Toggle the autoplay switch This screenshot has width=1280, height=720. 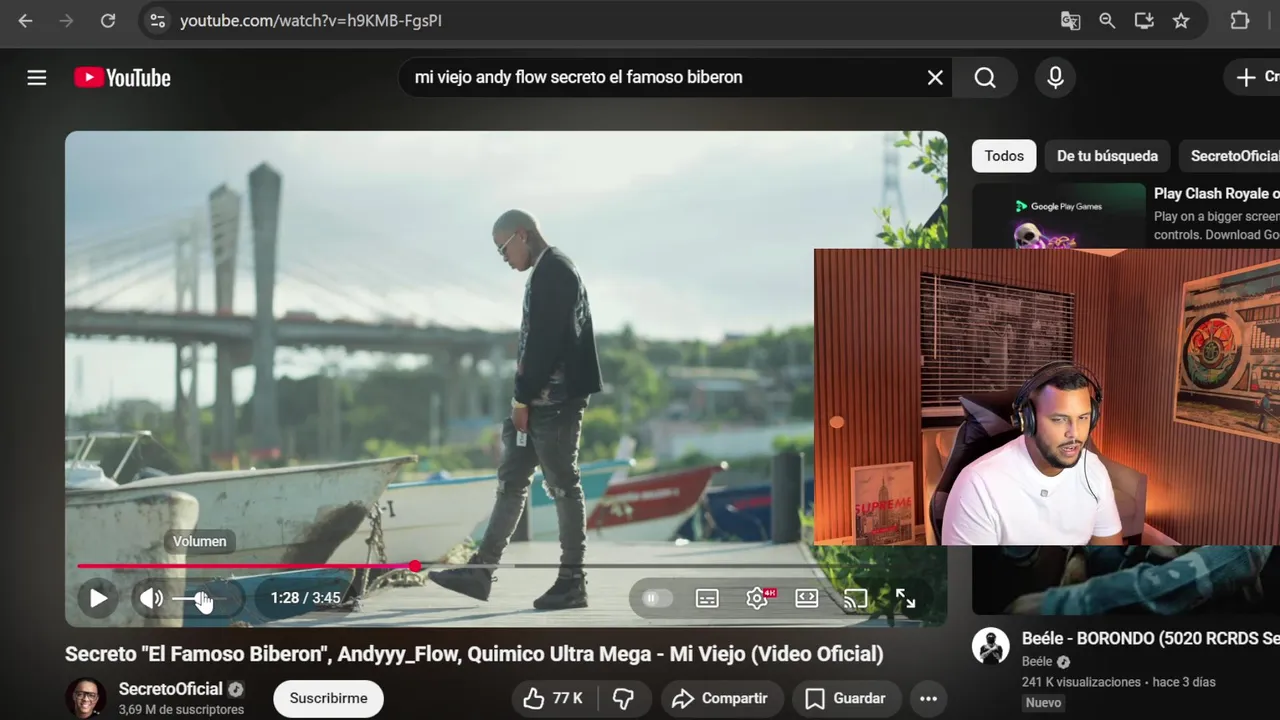657,598
